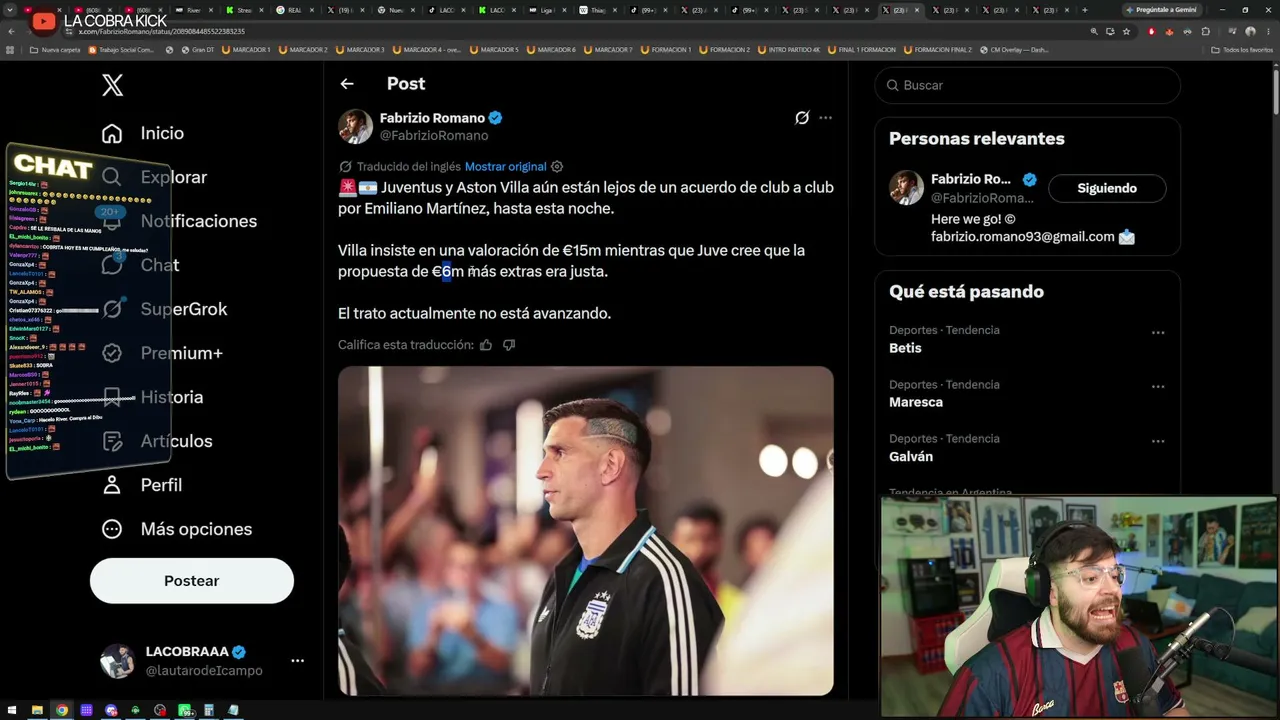Open the Calculator taskbar icon
Viewport: 1280px width, 720px height.
210,710
